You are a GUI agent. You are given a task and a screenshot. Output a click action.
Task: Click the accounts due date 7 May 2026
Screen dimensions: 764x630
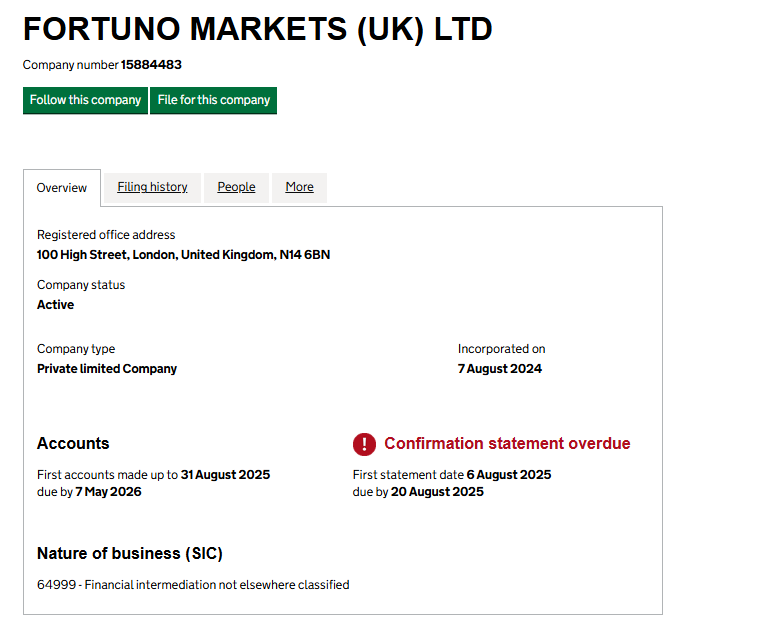coord(108,492)
